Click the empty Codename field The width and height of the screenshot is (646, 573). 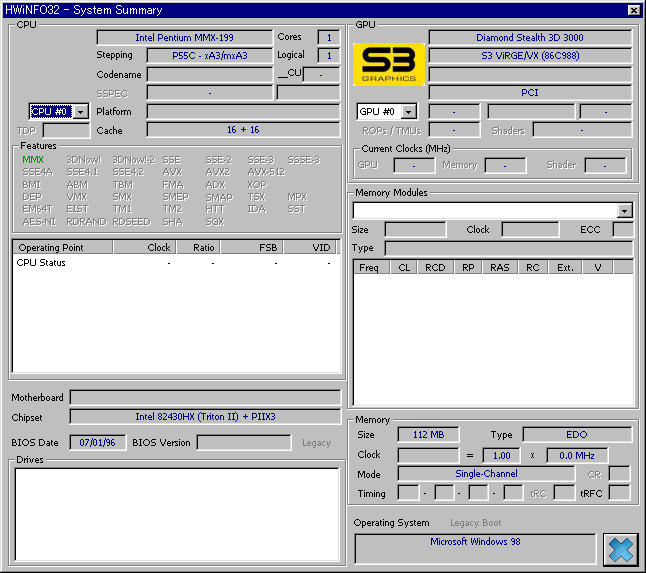[x=210, y=75]
